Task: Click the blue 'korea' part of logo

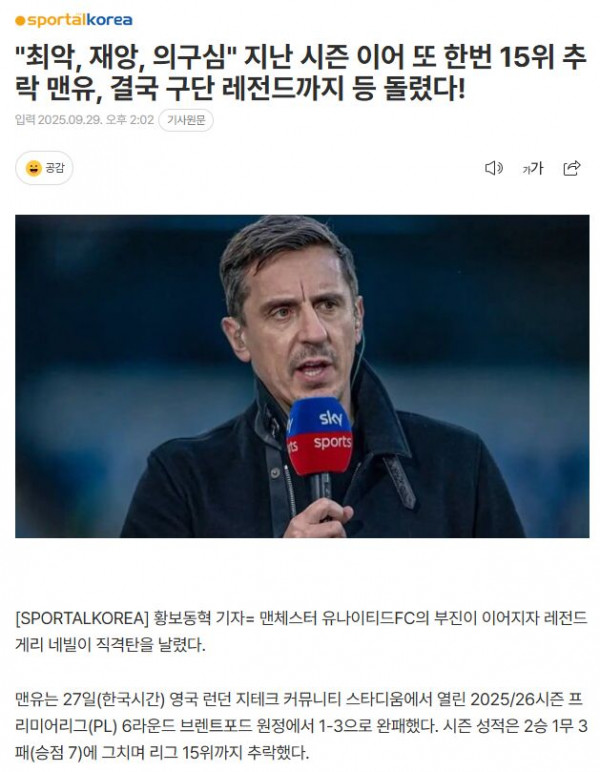Action: (x=110, y=20)
